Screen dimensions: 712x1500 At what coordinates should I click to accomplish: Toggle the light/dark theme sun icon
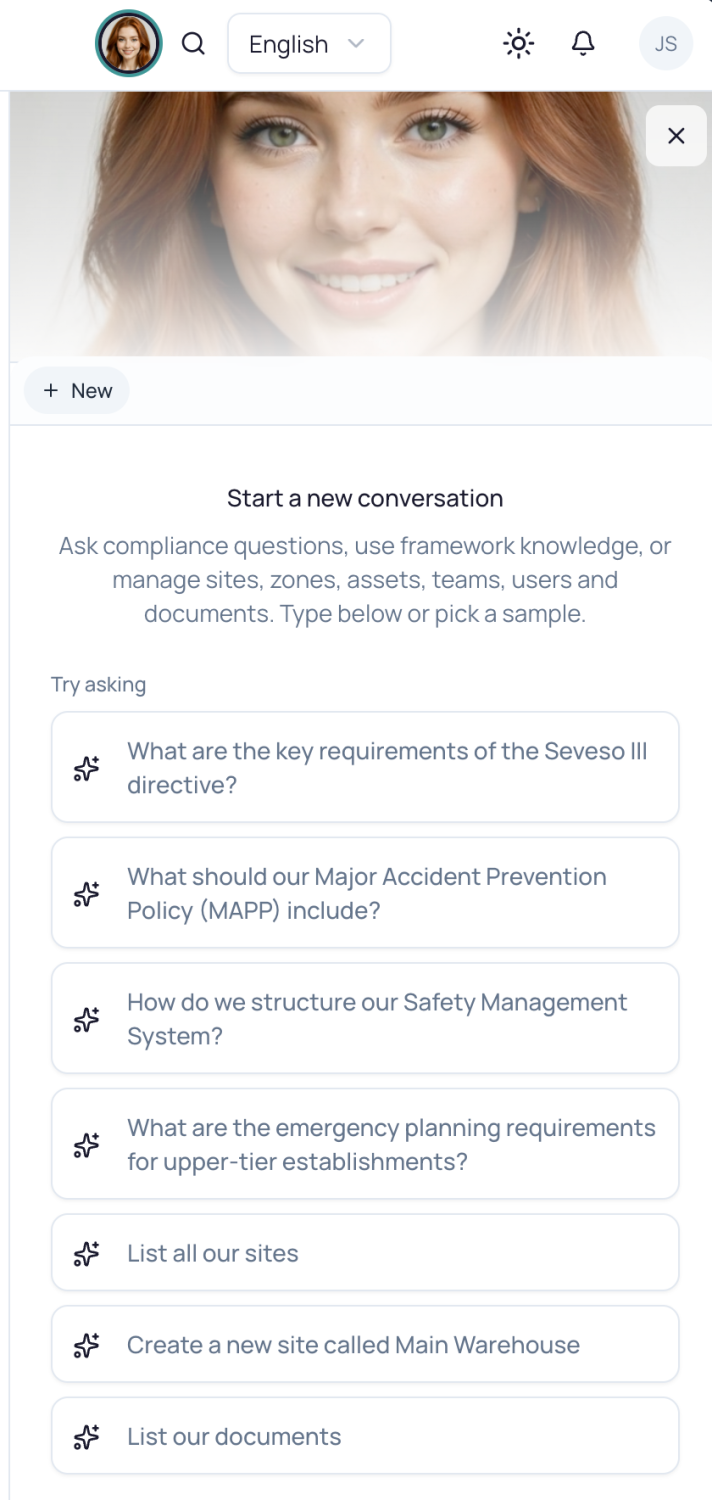[x=518, y=44]
